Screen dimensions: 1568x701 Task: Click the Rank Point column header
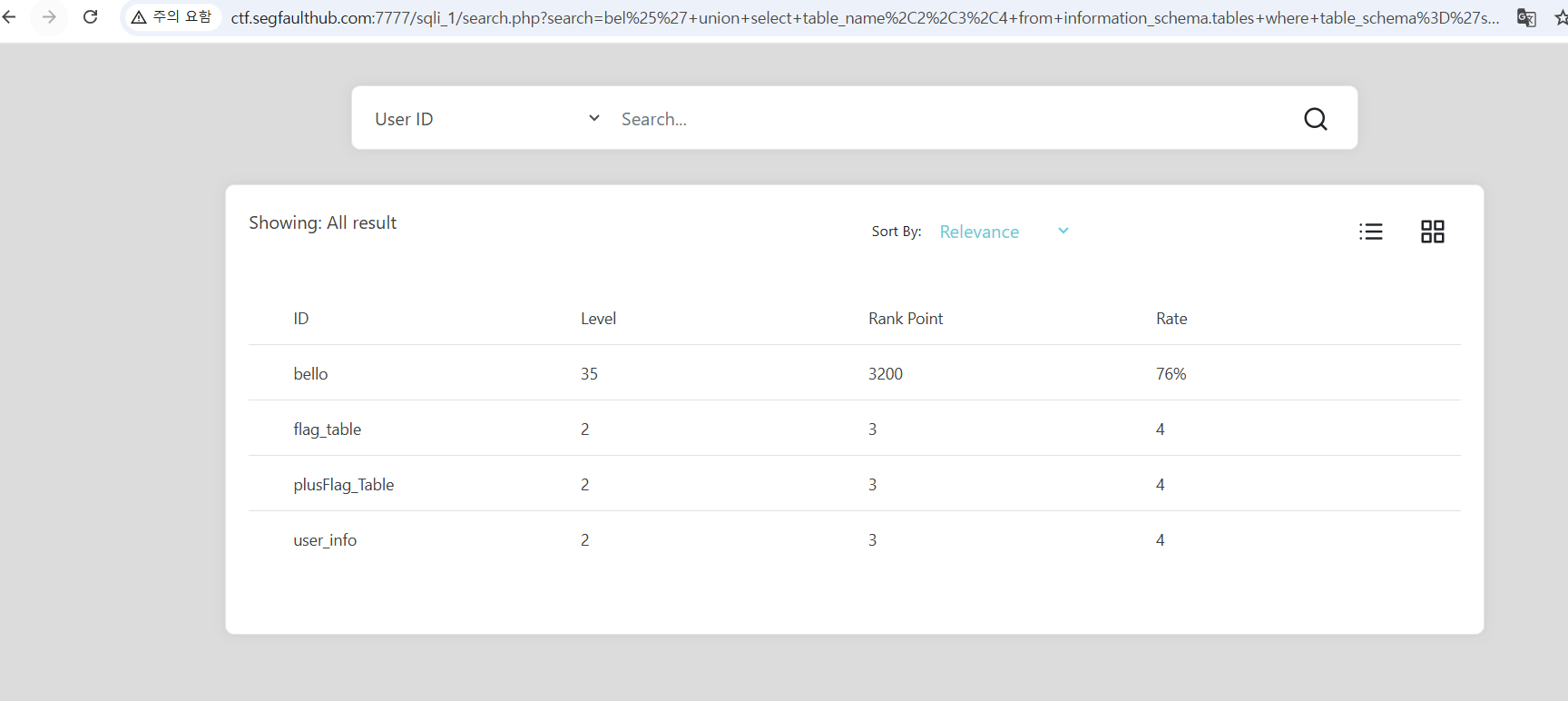coord(905,319)
